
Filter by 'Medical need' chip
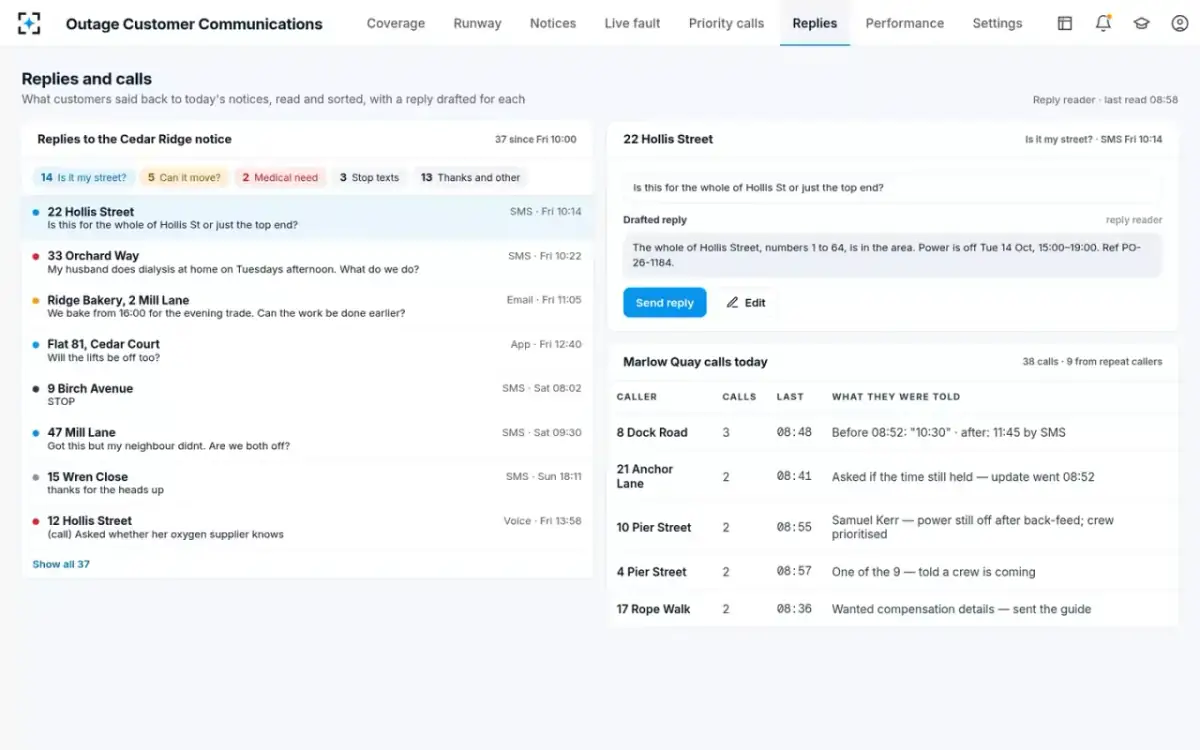point(280,177)
